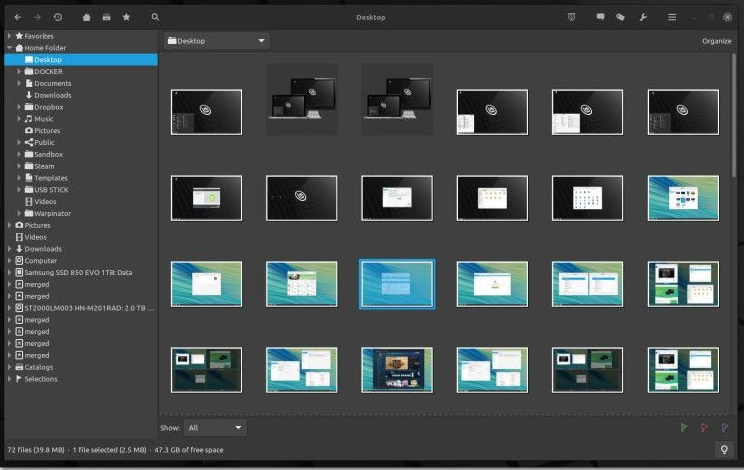Select thumbnail showing dialog with green circle
This screenshot has width=744, height=470.
click(x=206, y=198)
